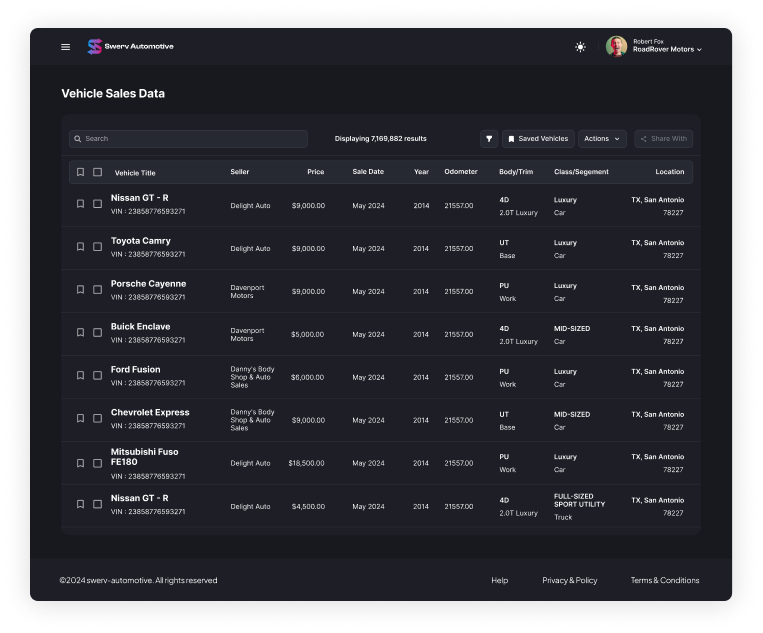Sort by Year column header
The height and width of the screenshot is (633, 763).
421,172
